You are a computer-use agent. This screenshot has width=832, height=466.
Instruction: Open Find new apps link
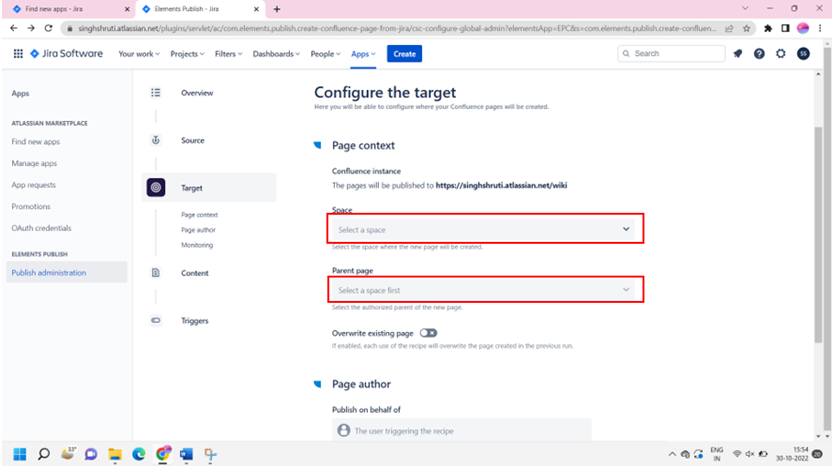click(x=36, y=142)
